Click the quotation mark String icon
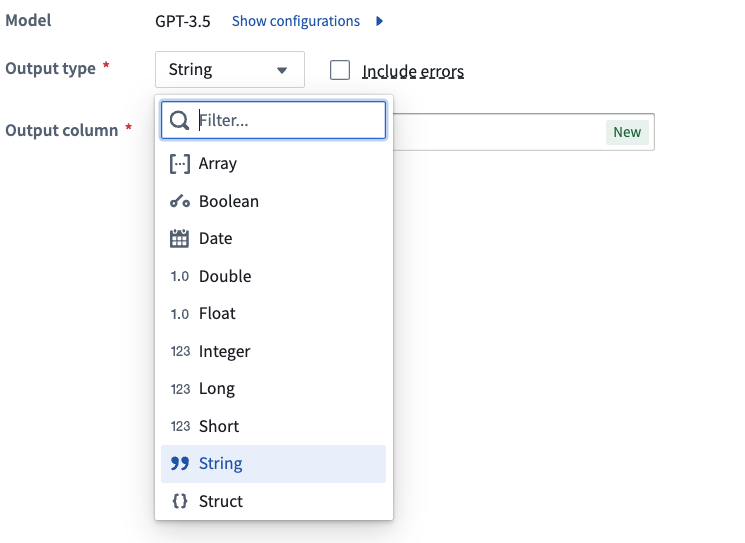The image size is (745, 543). coord(180,463)
